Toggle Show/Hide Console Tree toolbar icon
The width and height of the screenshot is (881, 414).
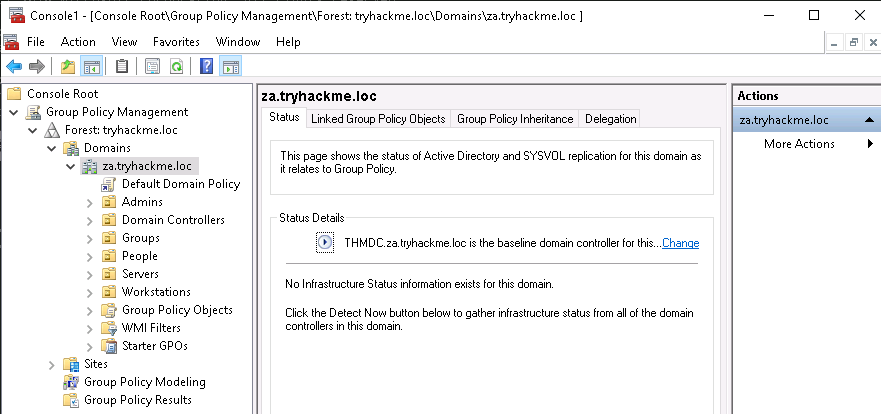click(92, 67)
